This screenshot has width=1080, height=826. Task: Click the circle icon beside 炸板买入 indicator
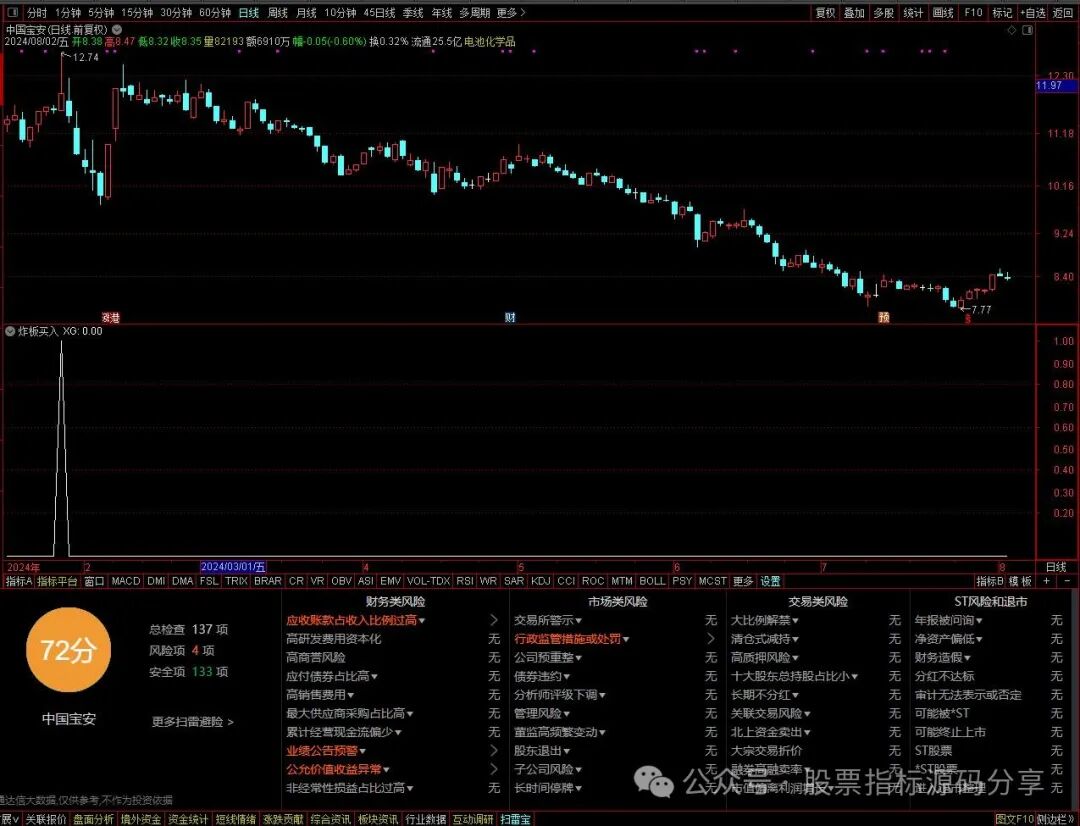[x=10, y=331]
